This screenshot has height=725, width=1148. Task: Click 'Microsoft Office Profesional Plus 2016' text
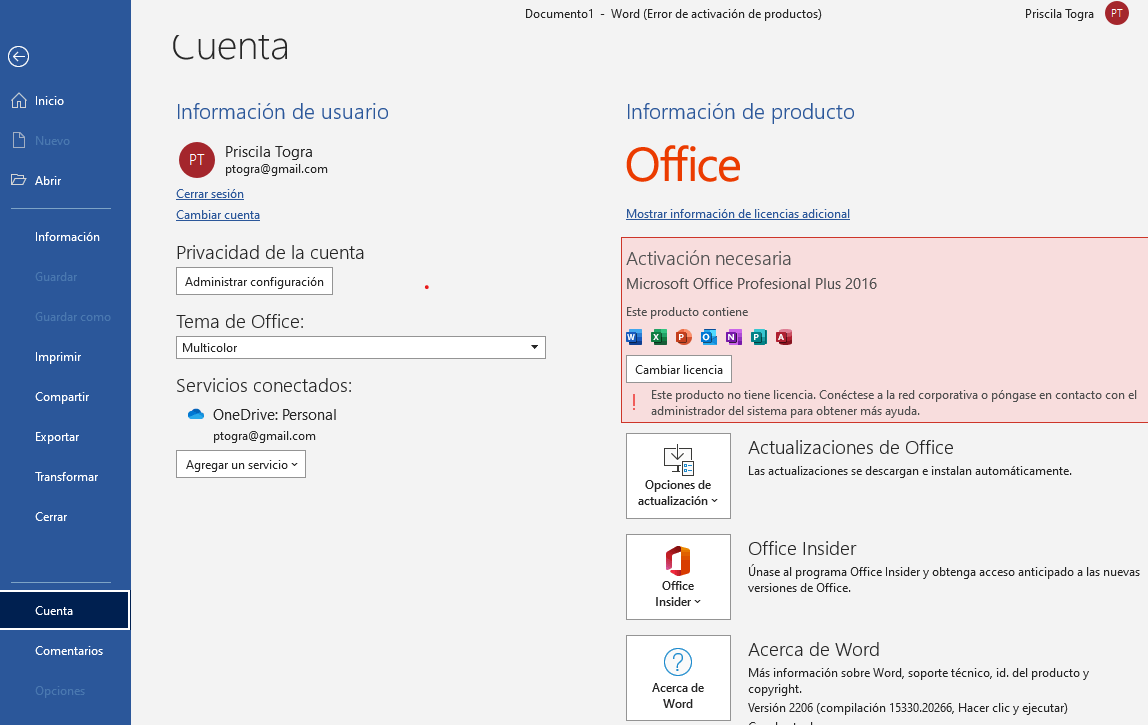751,284
